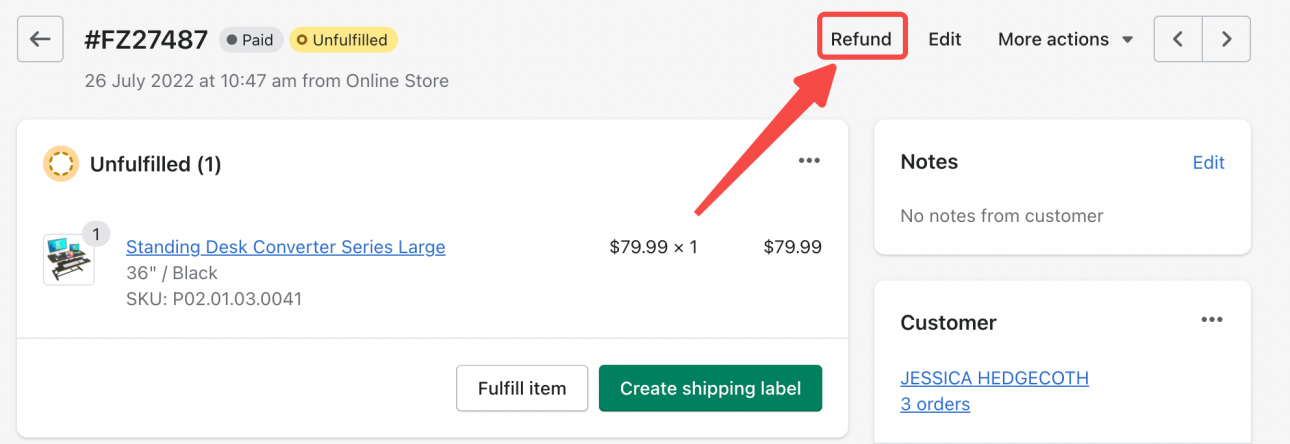The width and height of the screenshot is (1290, 444).
Task: Click the item quantity badge on thumbnail
Action: tap(96, 234)
